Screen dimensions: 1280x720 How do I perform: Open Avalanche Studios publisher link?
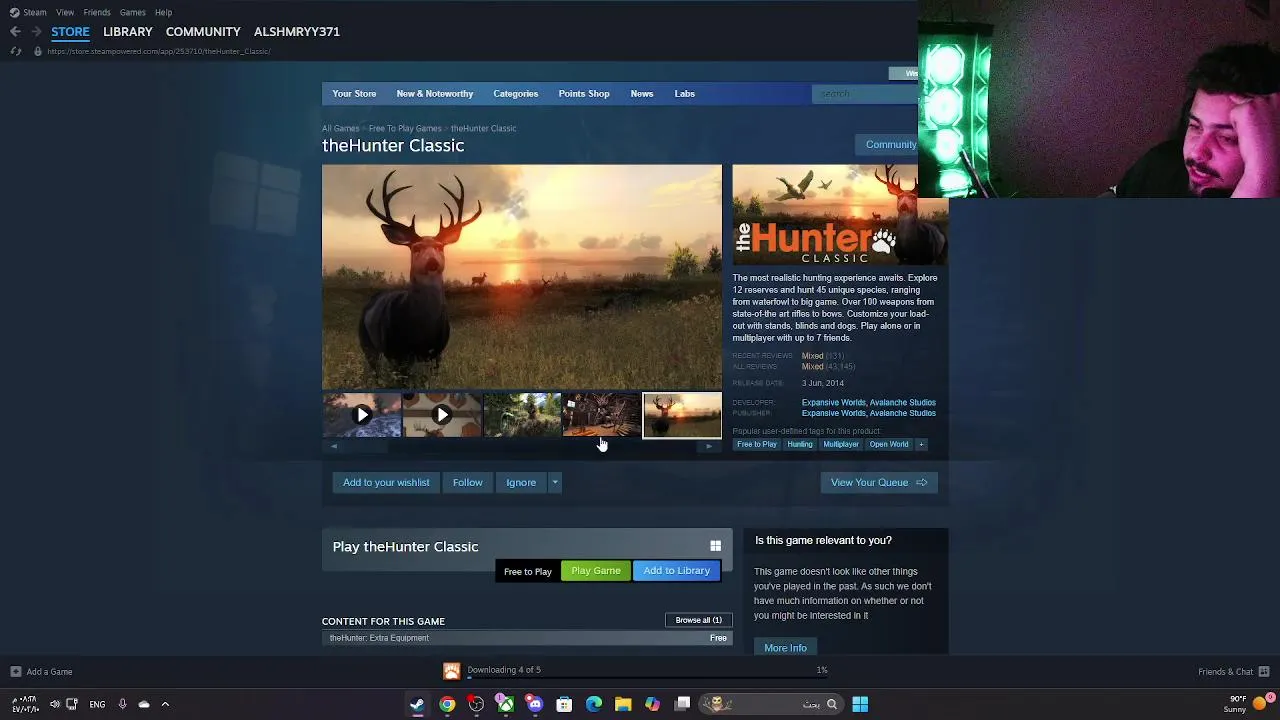(x=903, y=413)
